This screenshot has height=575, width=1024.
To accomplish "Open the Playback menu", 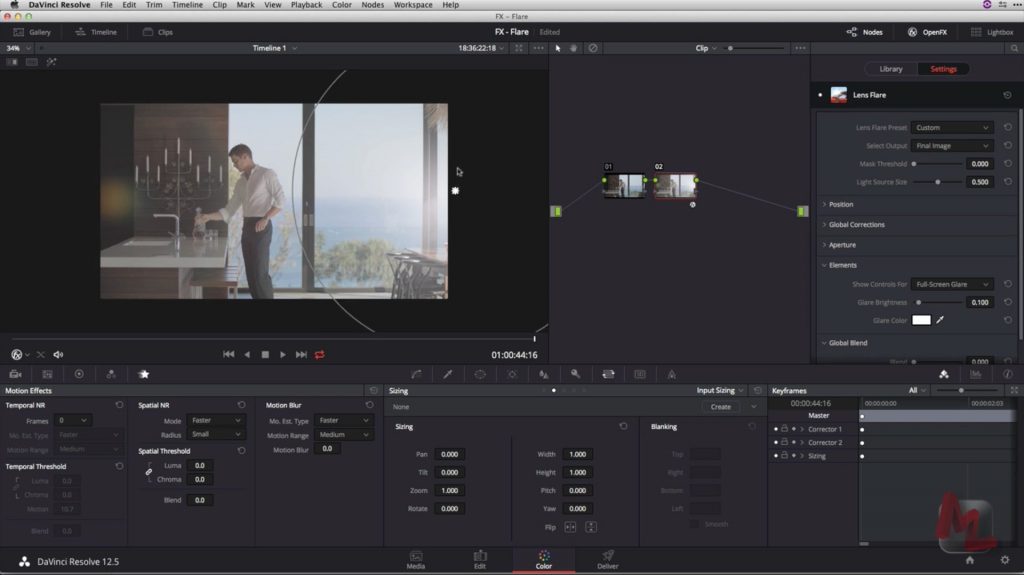I will [306, 5].
